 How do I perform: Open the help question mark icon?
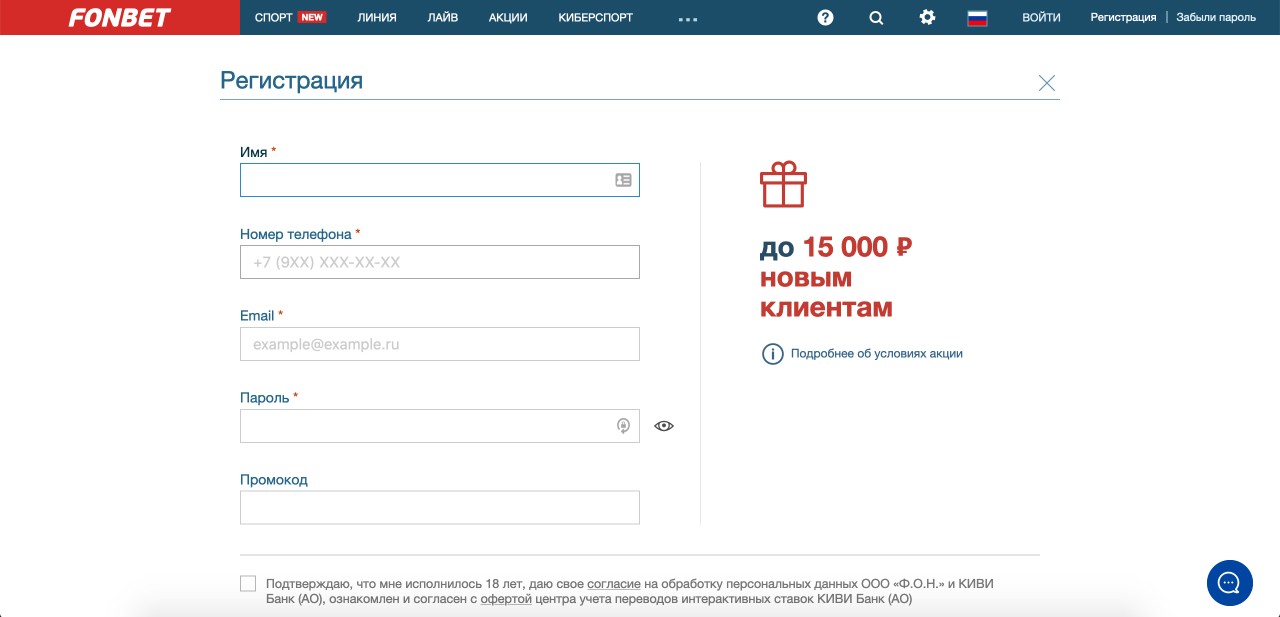pos(825,17)
